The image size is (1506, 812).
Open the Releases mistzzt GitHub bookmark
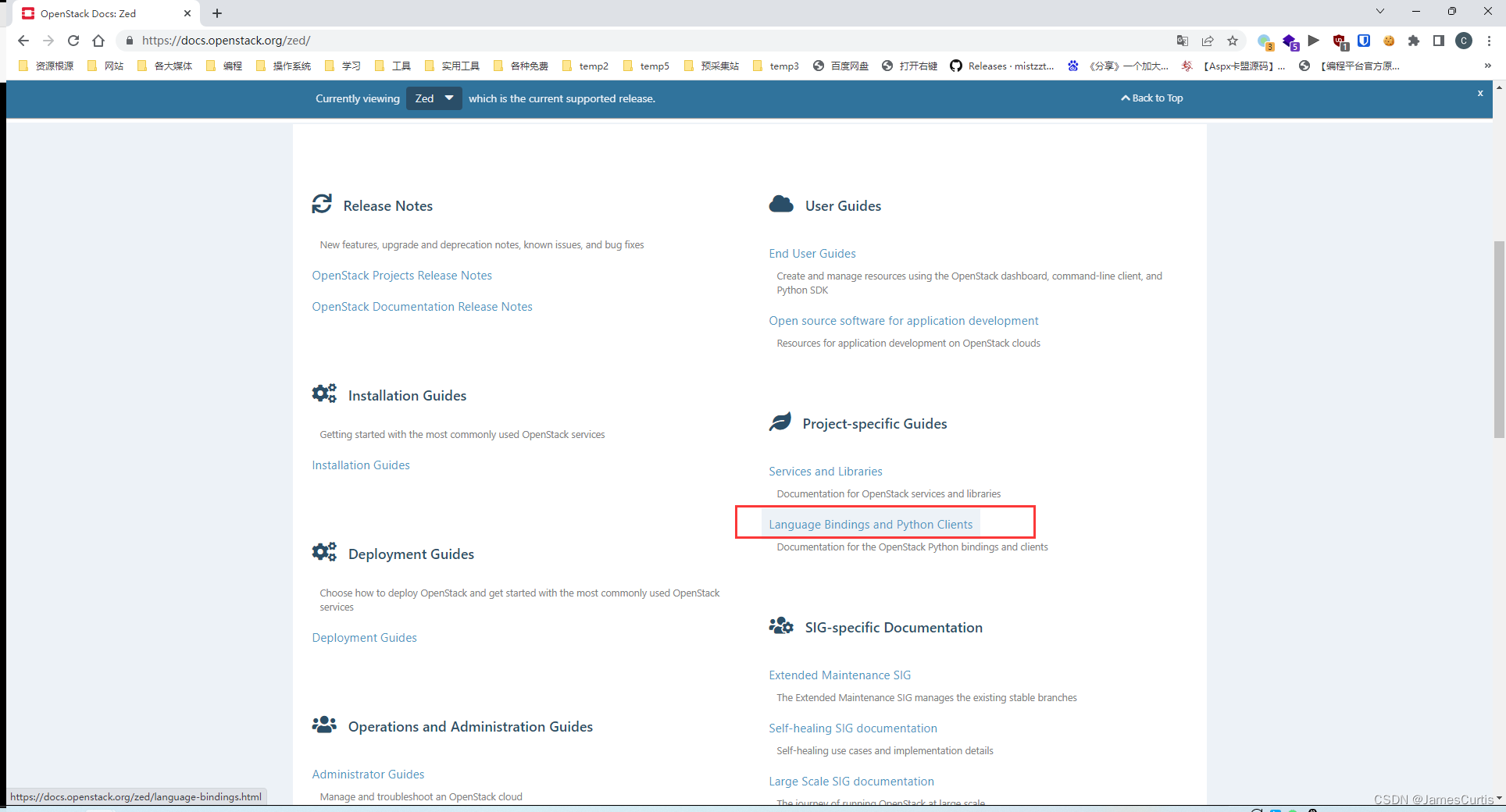pyautogui.click(x=1002, y=66)
